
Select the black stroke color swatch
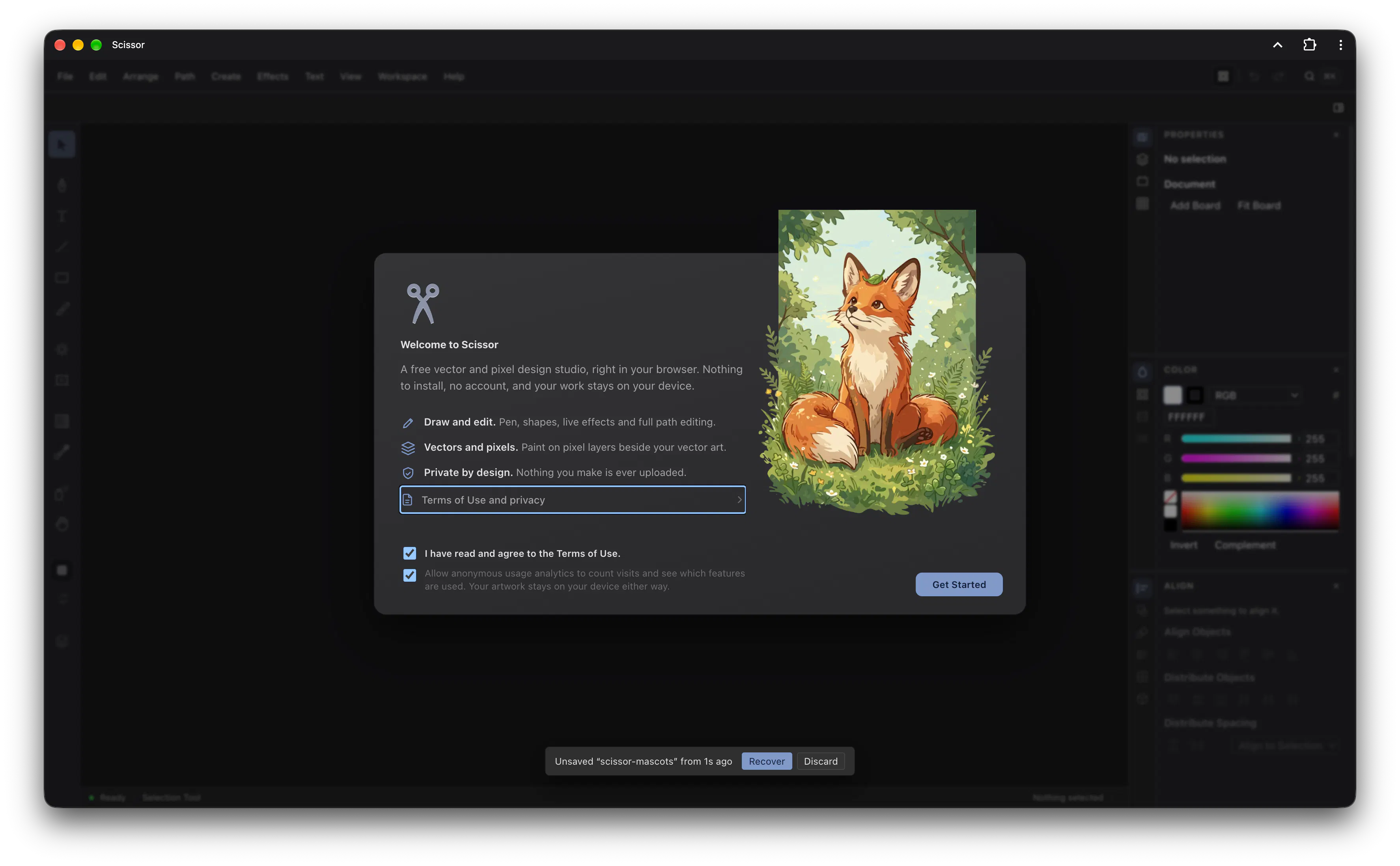tap(1195, 395)
